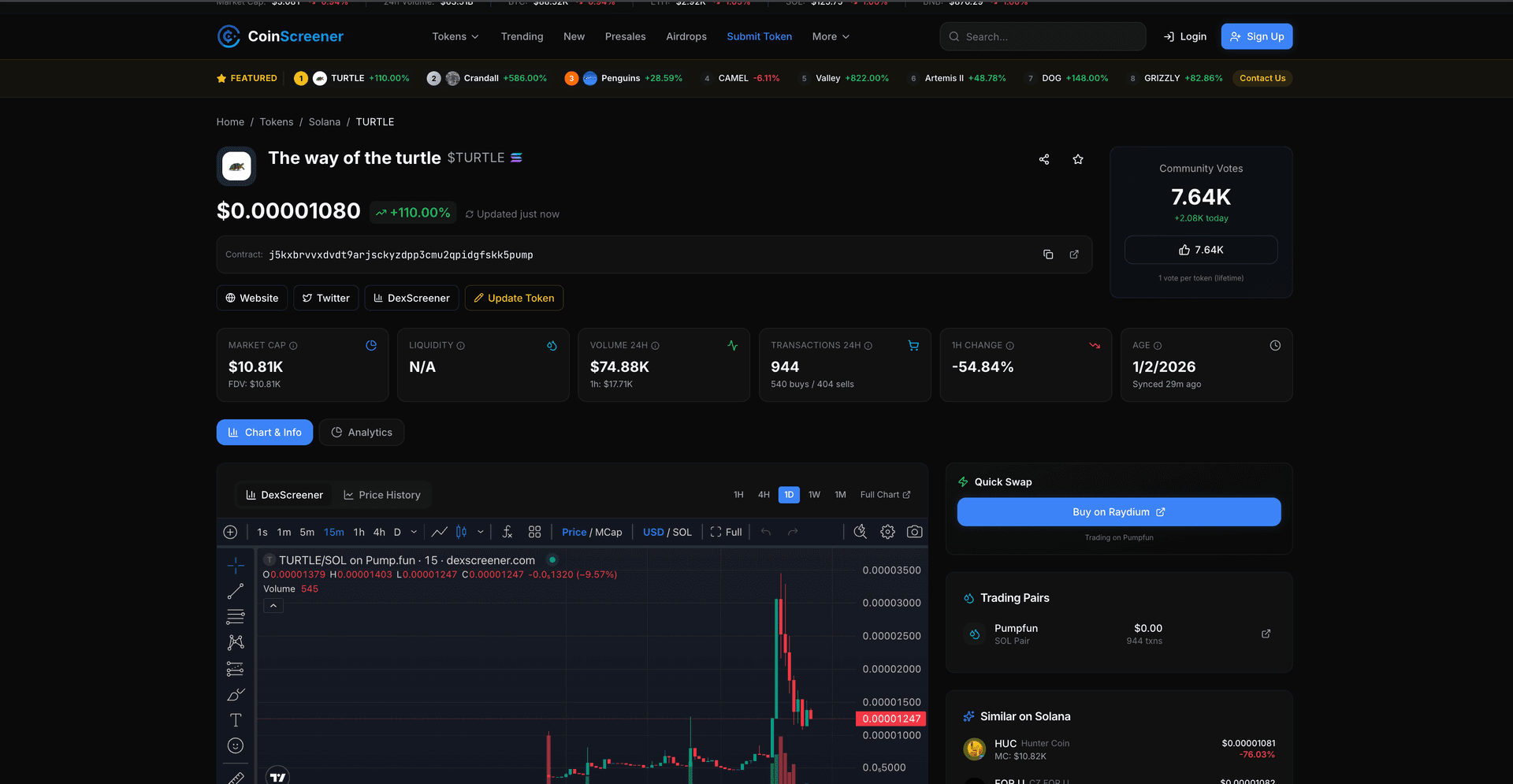Expand the More navigation menu
The width and height of the screenshot is (1513, 784).
point(831,36)
